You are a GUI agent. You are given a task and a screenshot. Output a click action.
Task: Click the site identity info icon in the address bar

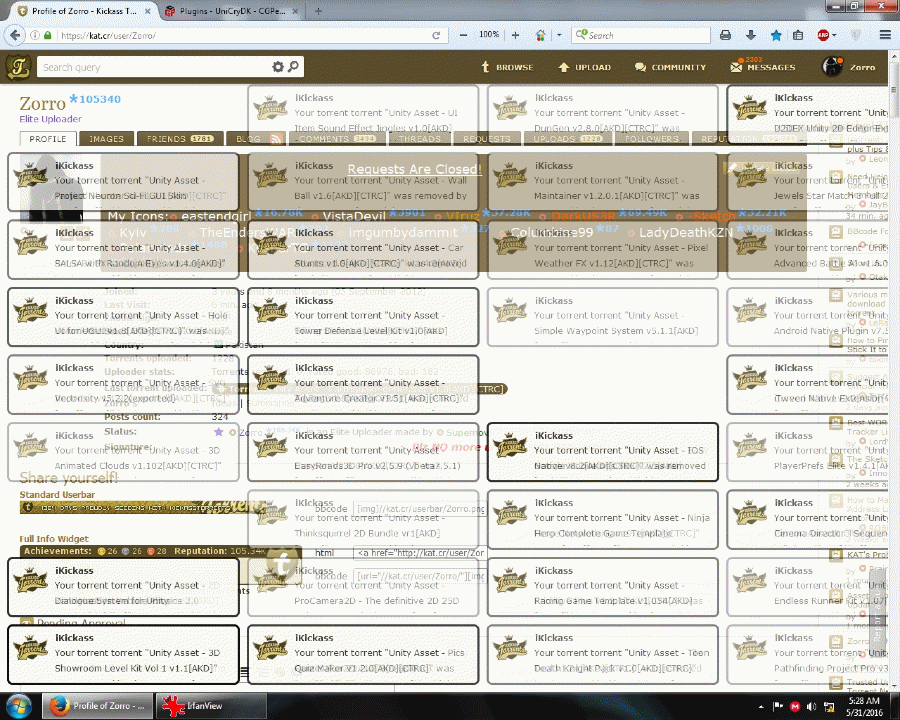pos(35,35)
